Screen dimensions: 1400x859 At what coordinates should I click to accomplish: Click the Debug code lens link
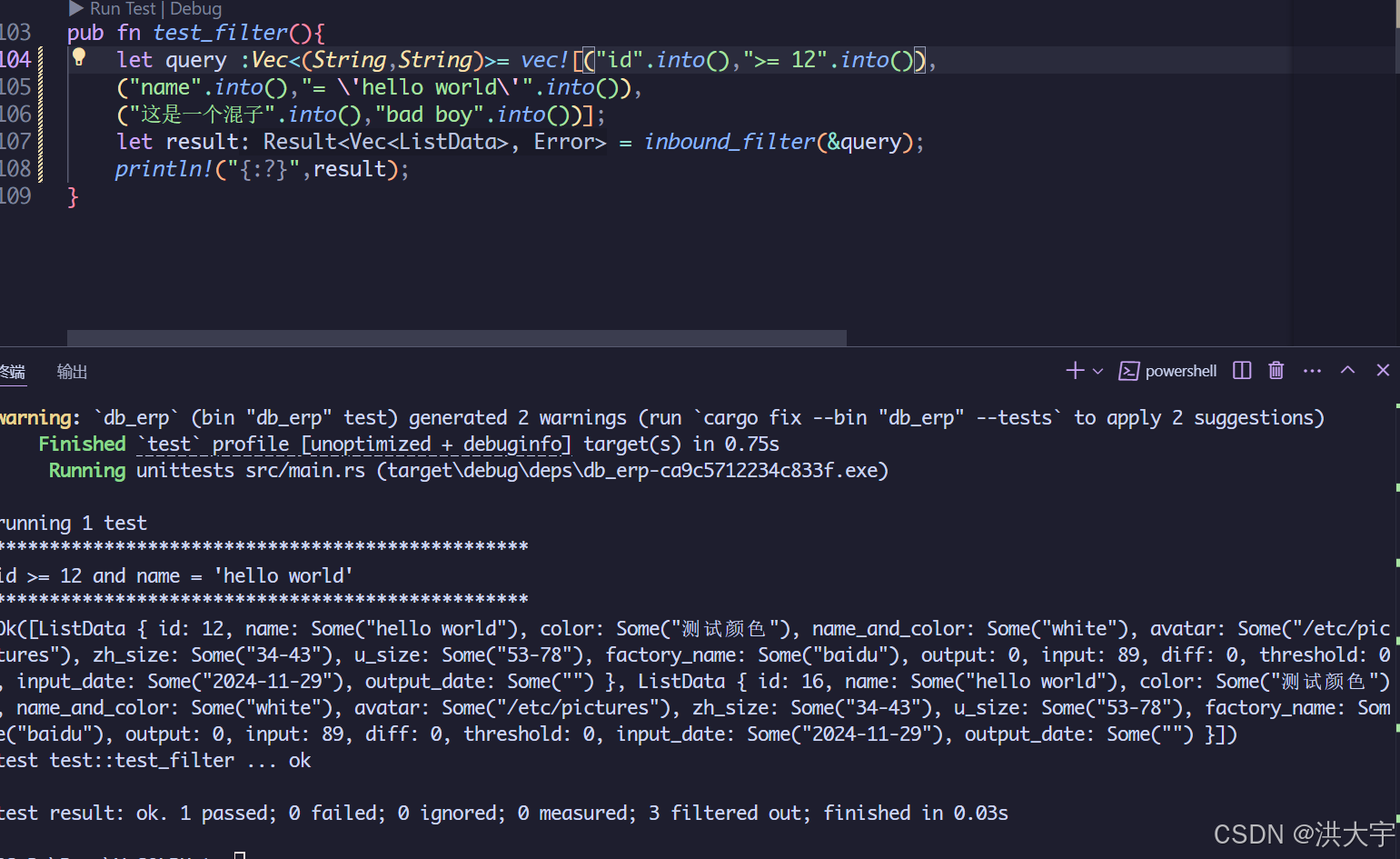[x=195, y=9]
